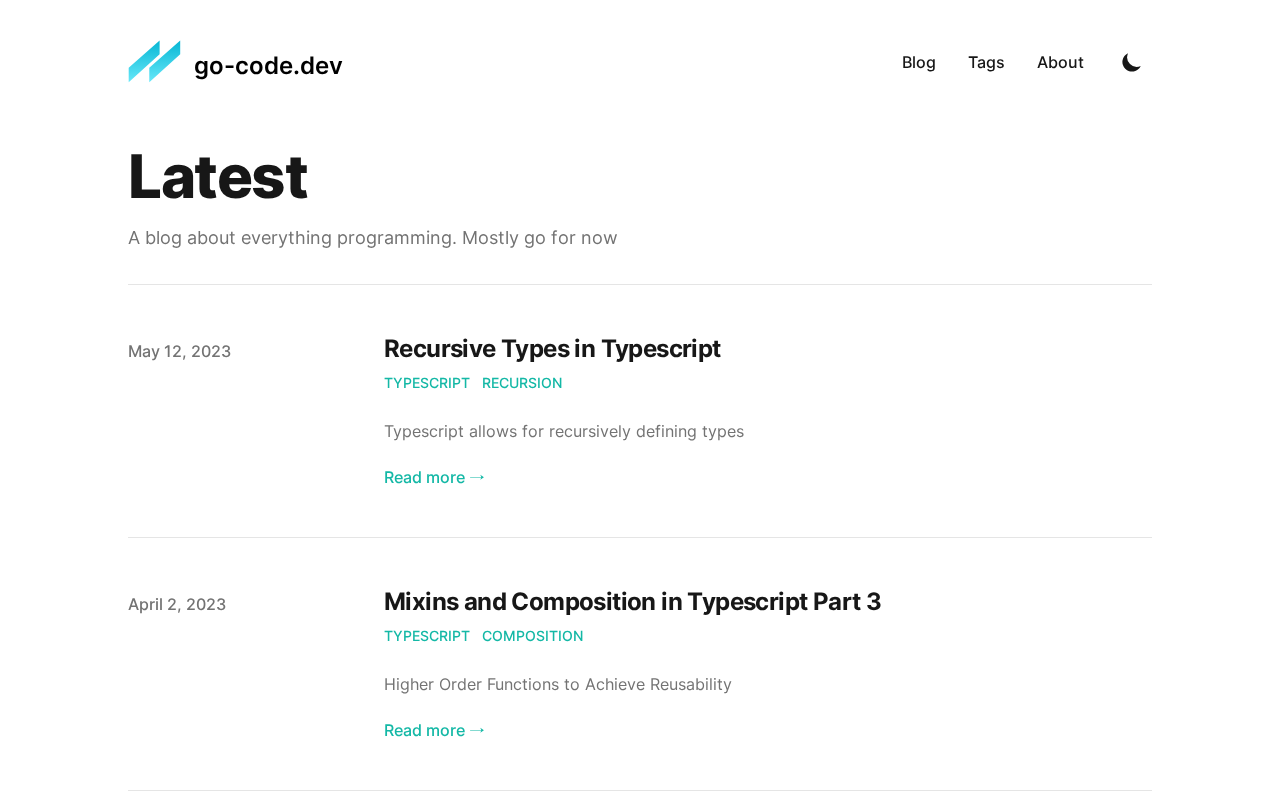This screenshot has height=800, width=1280.
Task: Go to the Tags page
Action: click(x=986, y=63)
